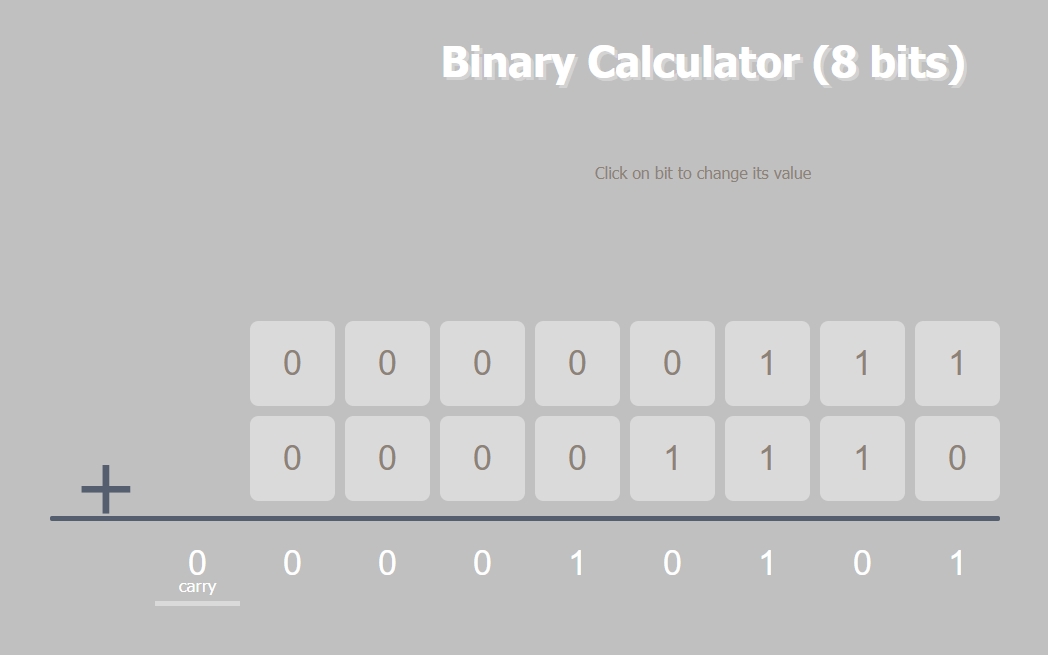Click the Binary Calculator (8 bits) title

(x=703, y=62)
